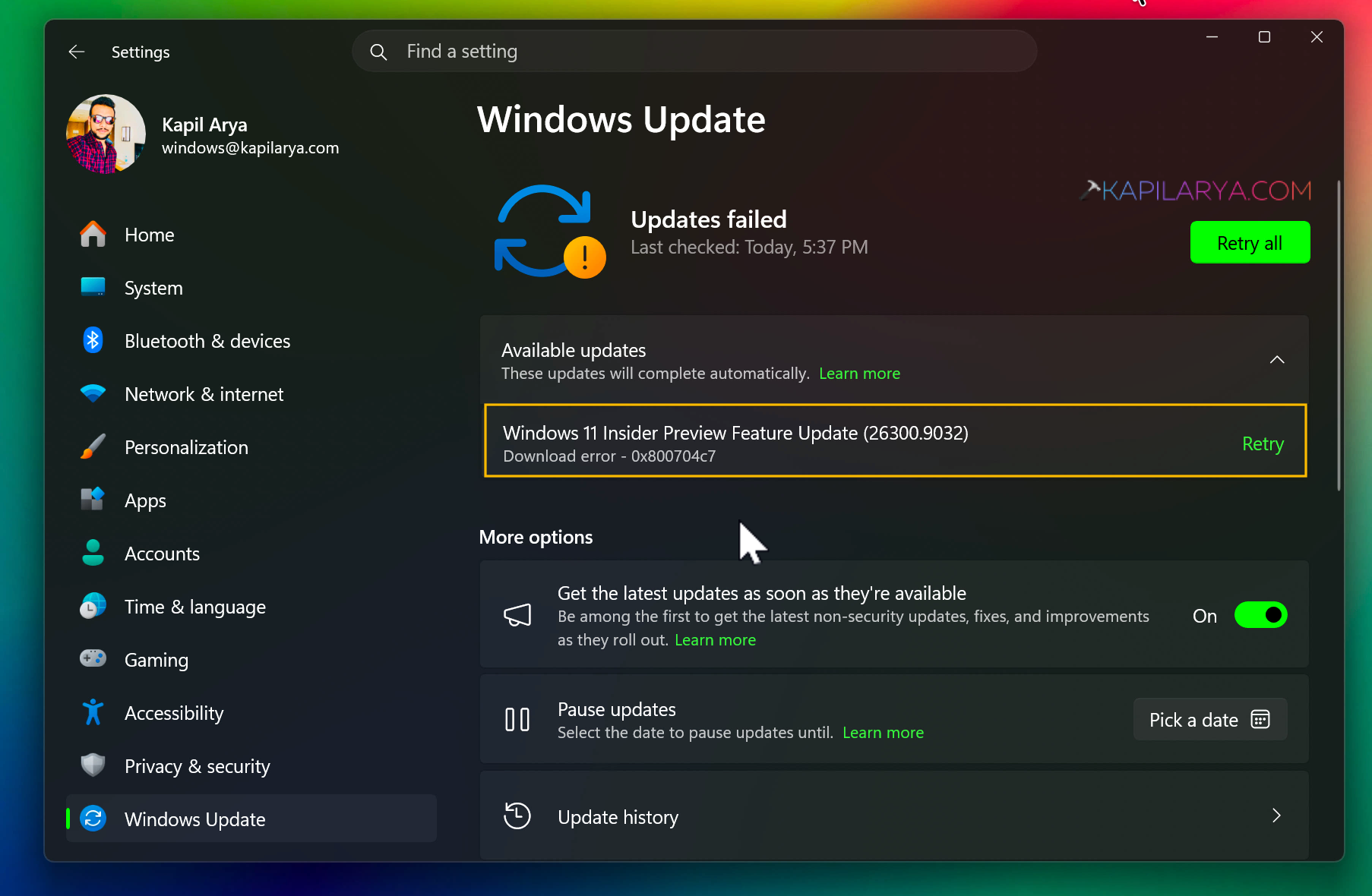Open Home settings page
The image size is (1372, 896).
coord(251,235)
